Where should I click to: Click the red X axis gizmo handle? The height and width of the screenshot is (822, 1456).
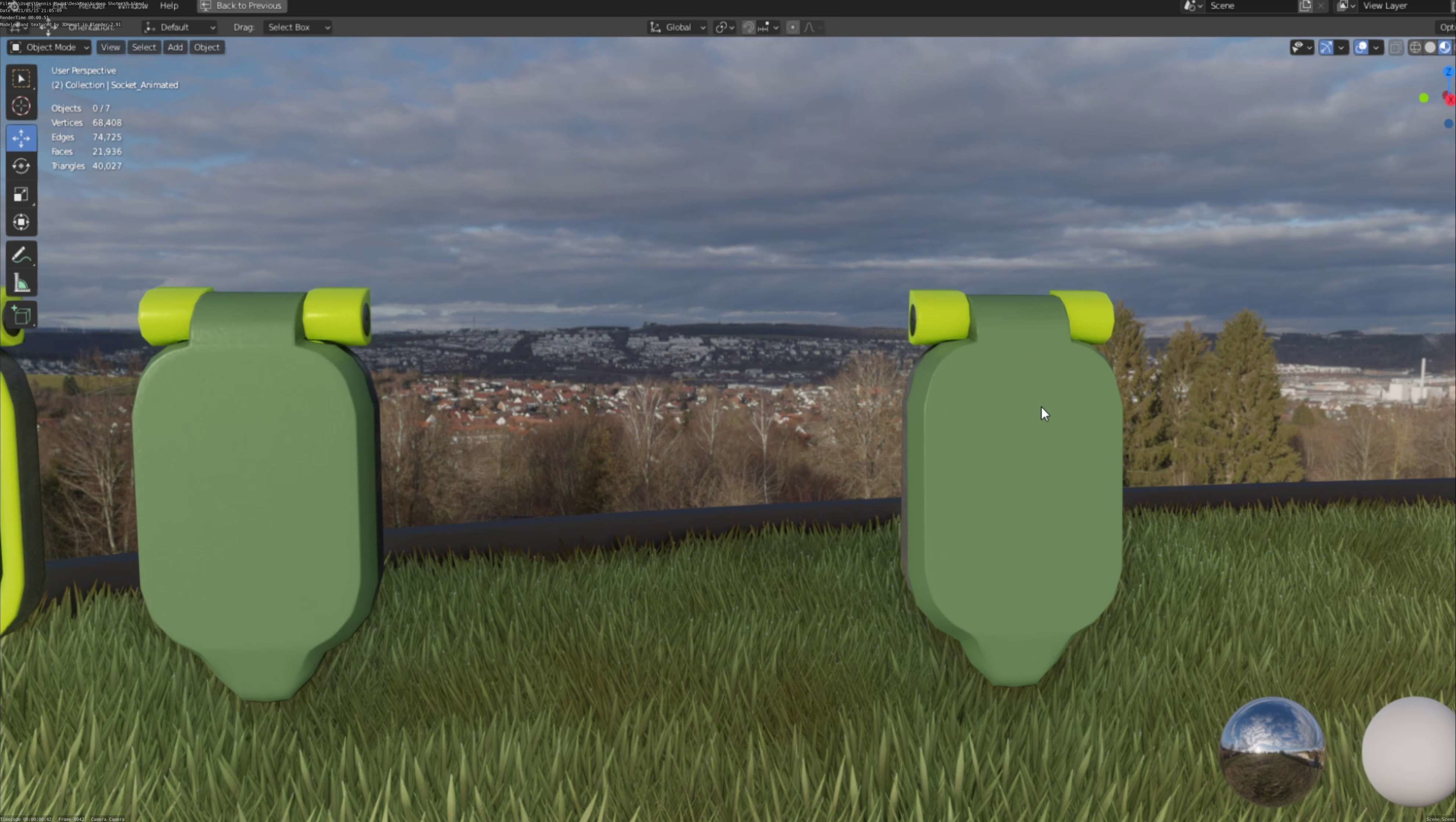(1450, 100)
